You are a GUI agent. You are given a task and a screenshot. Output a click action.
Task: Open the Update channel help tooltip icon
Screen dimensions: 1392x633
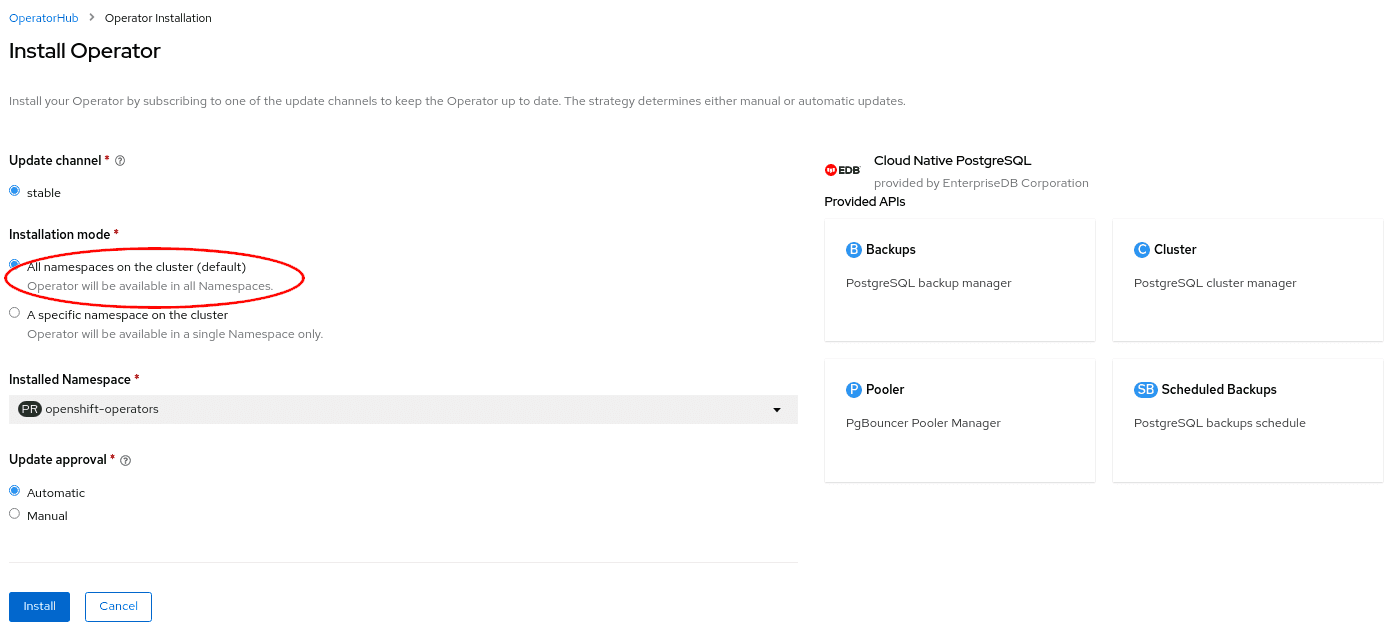pyautogui.click(x=119, y=160)
